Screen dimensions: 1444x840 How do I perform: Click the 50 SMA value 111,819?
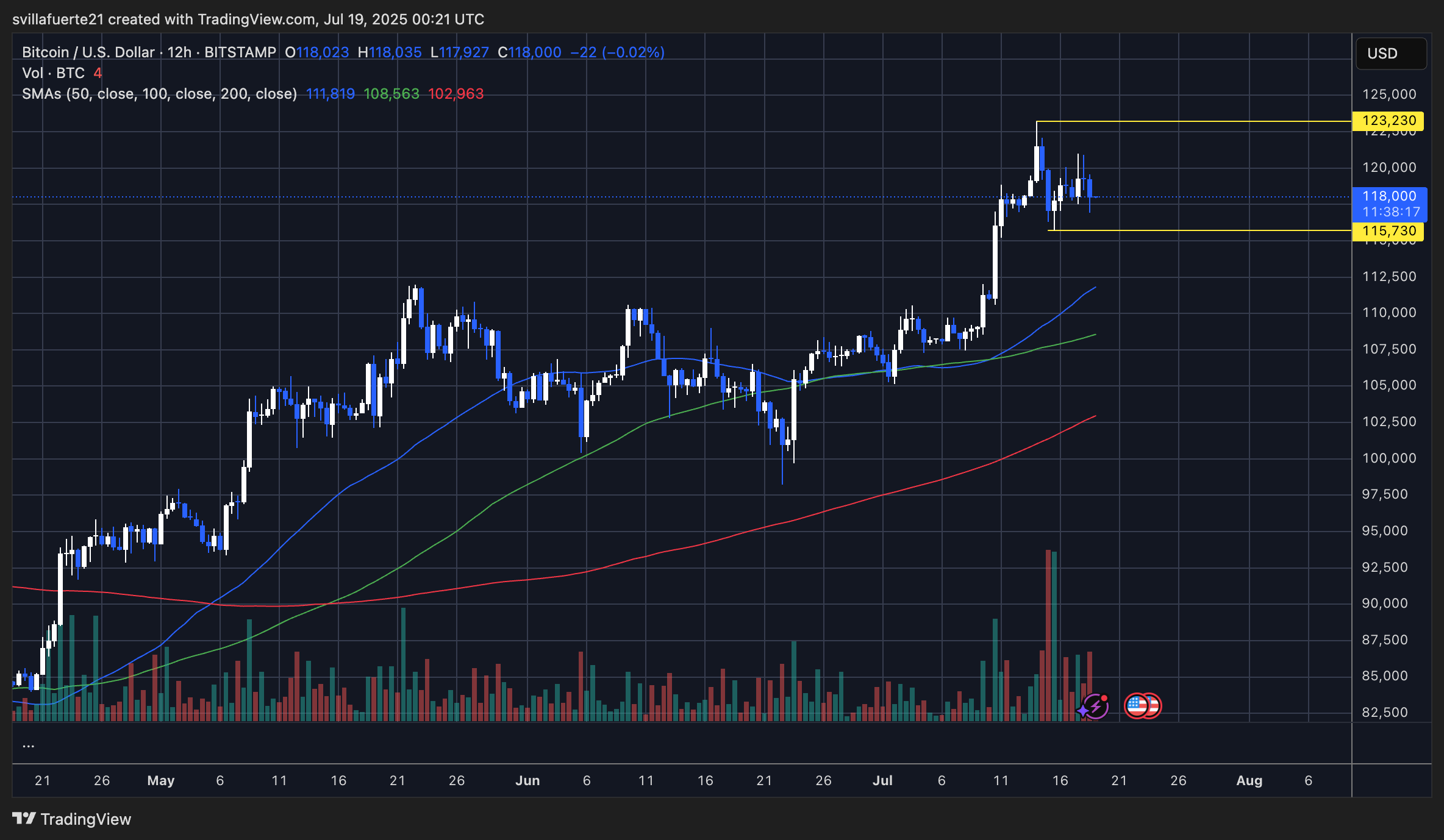coord(330,94)
